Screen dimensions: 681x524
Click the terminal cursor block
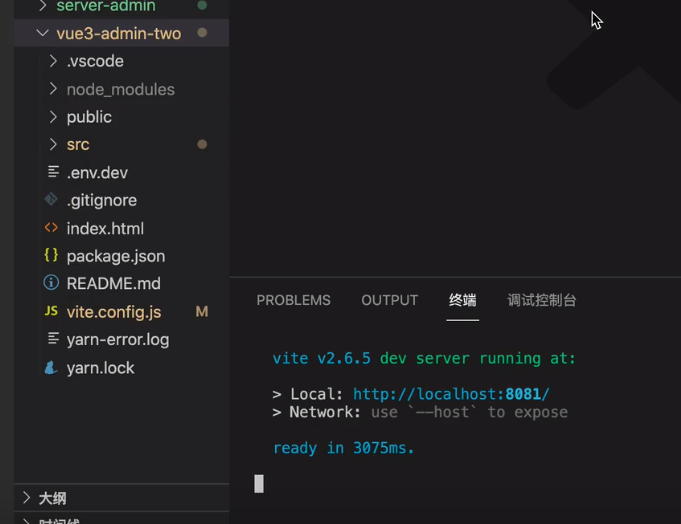(x=259, y=484)
